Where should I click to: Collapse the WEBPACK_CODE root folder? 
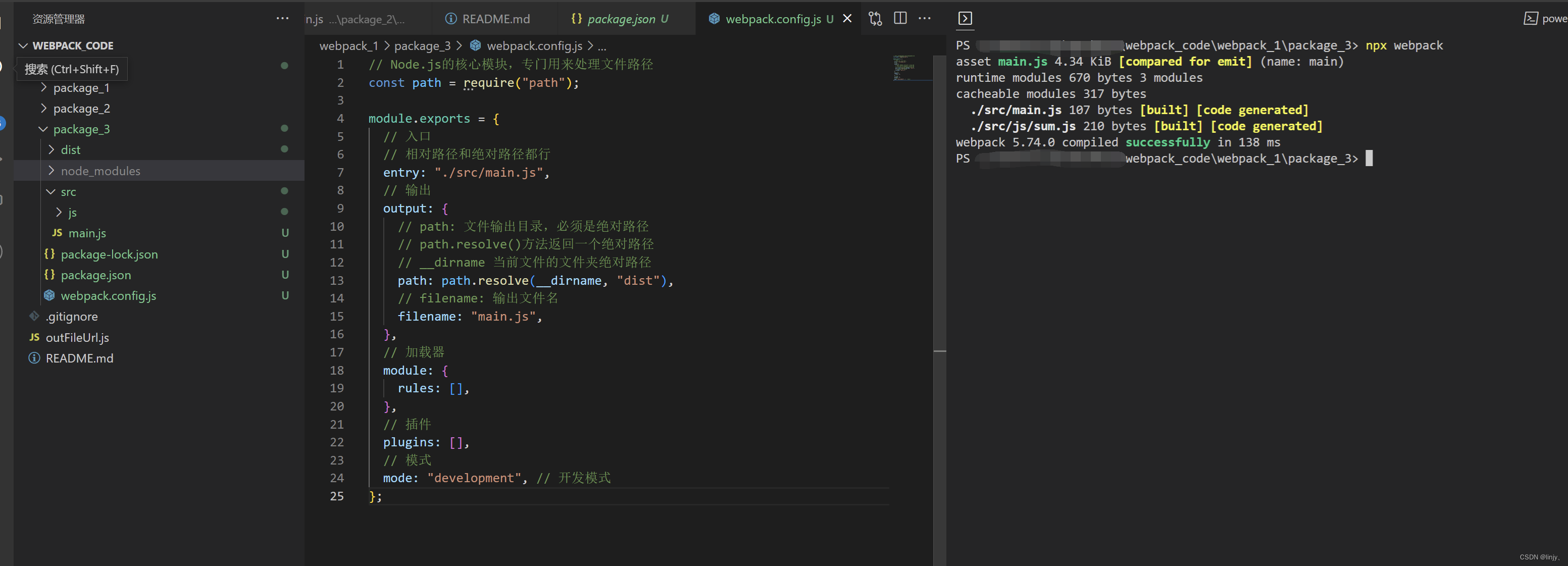point(24,45)
